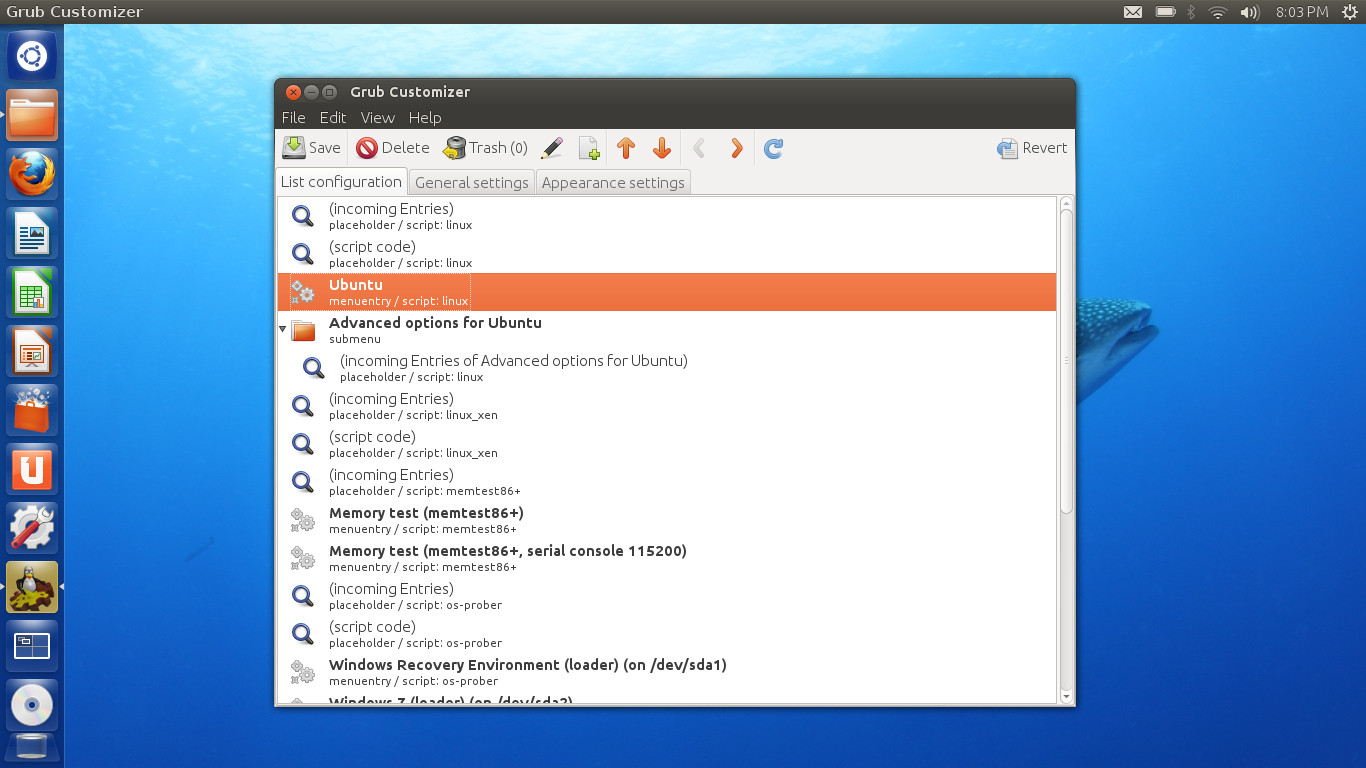Screen dimensions: 1366x768
Task: Switch to Appearance settings tab
Action: pyautogui.click(x=613, y=183)
